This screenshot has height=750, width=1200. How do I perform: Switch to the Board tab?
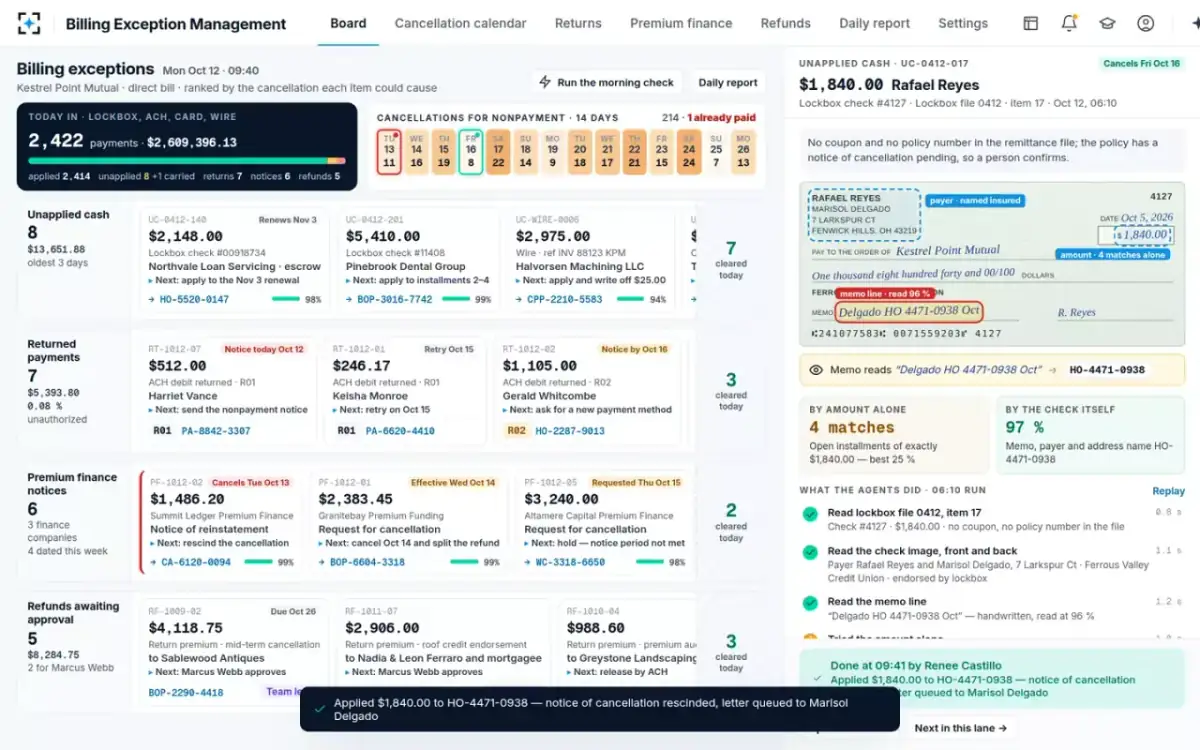point(348,23)
